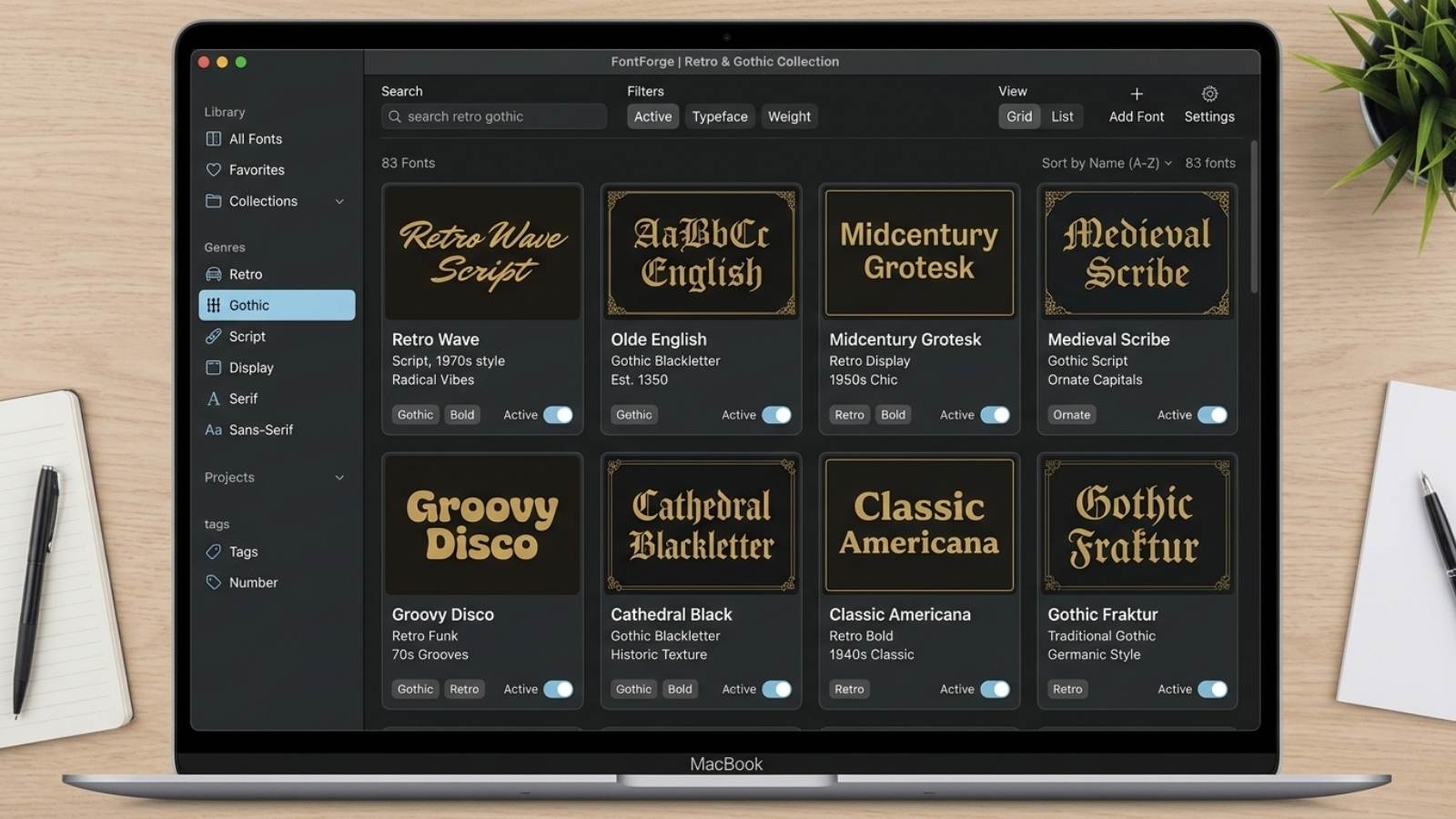
Task: Click the All Fonts book icon
Action: click(214, 139)
